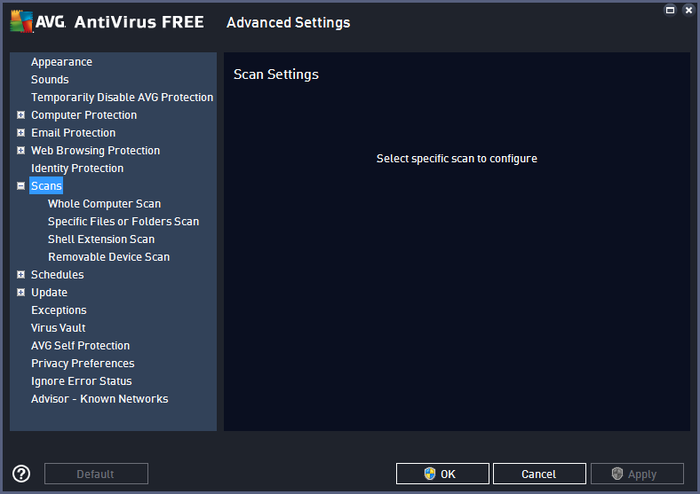The image size is (700, 494).
Task: Expand the Update node
Action: point(21,292)
